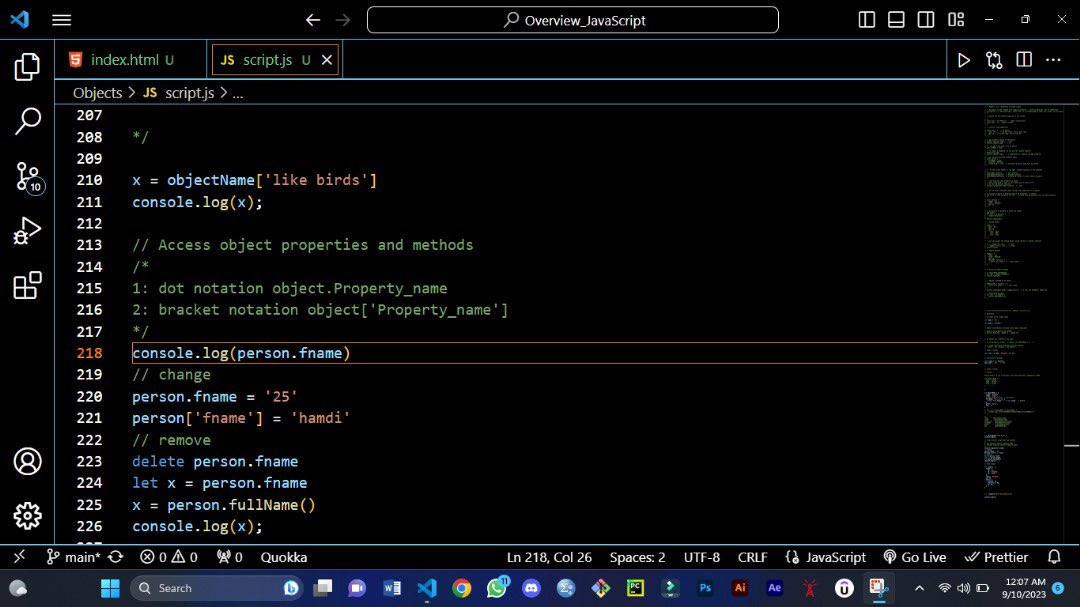1080x607 pixels.
Task: Toggle the primary side bar layout icon
Action: coord(866,19)
